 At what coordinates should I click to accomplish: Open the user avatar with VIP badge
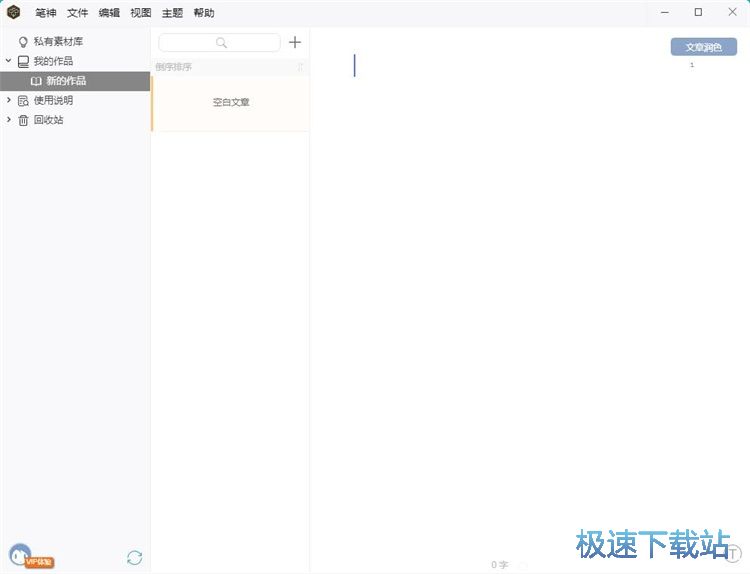(31, 556)
